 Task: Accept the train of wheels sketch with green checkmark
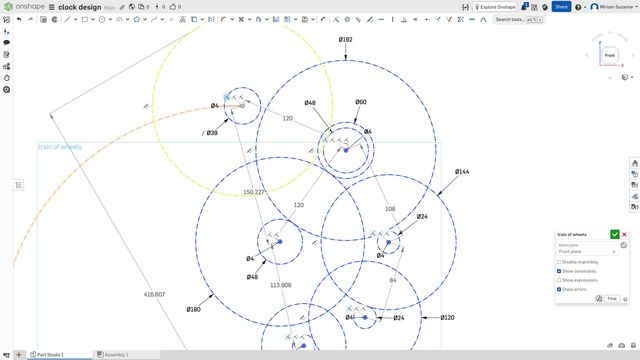615,234
